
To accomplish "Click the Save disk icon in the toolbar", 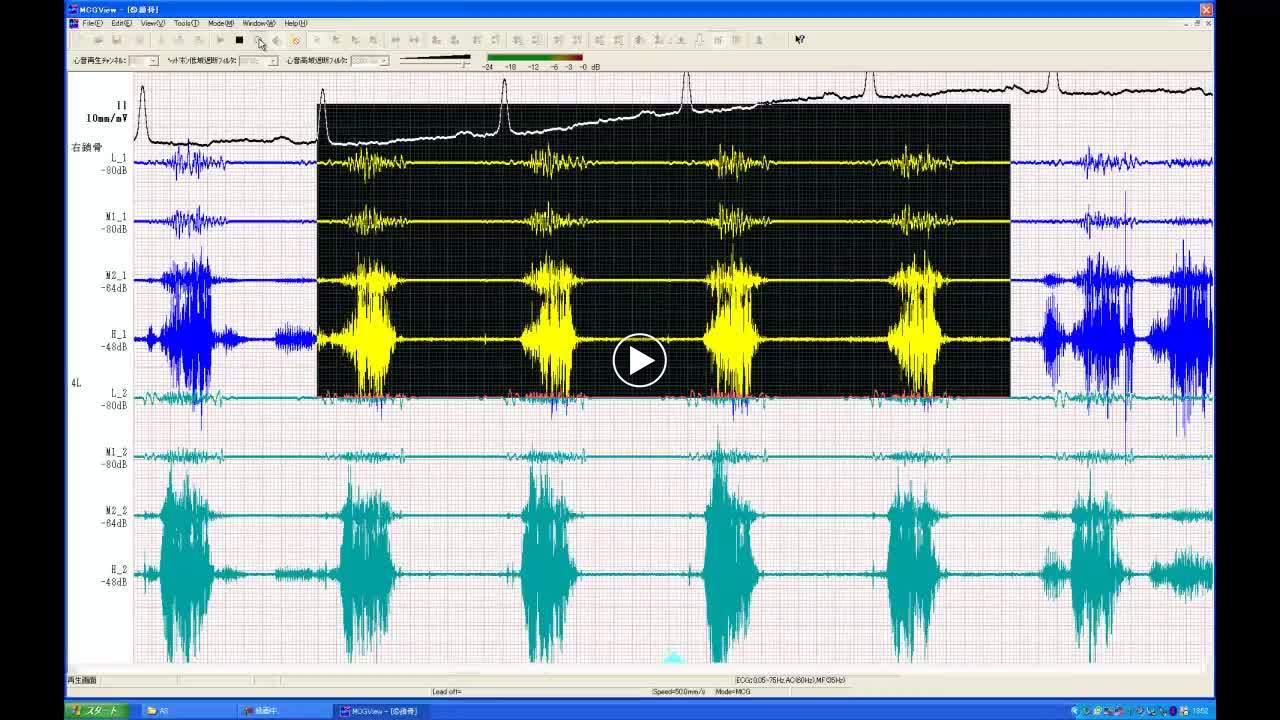I will (x=117, y=40).
